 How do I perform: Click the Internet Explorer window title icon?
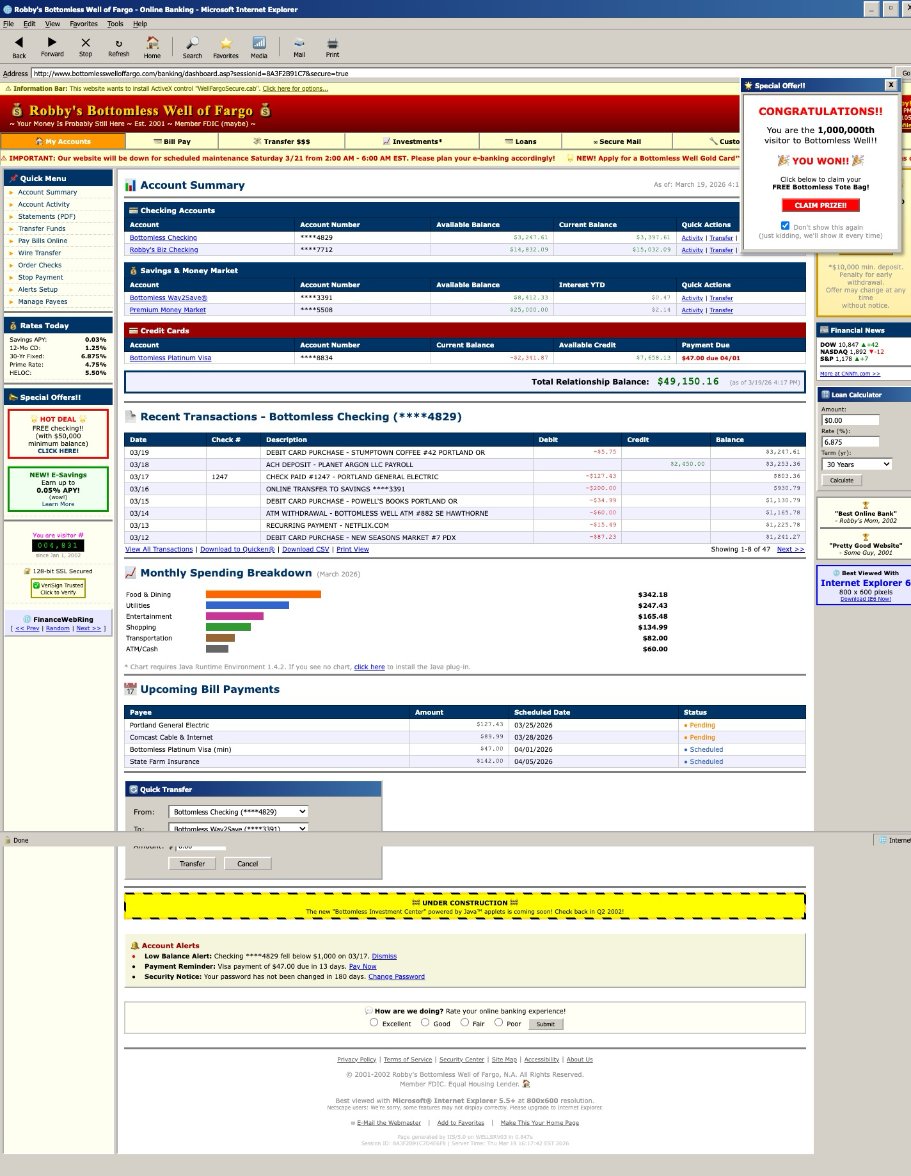(x=7, y=9)
